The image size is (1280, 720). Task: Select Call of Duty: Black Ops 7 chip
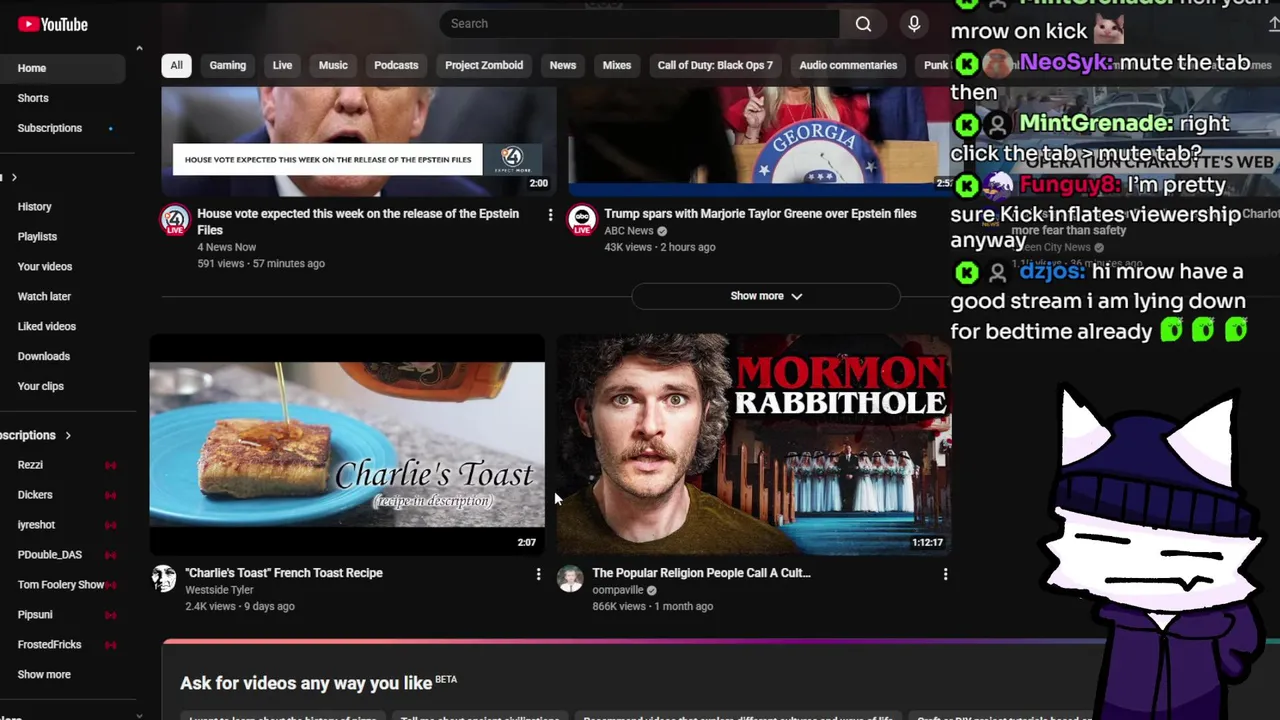point(715,65)
